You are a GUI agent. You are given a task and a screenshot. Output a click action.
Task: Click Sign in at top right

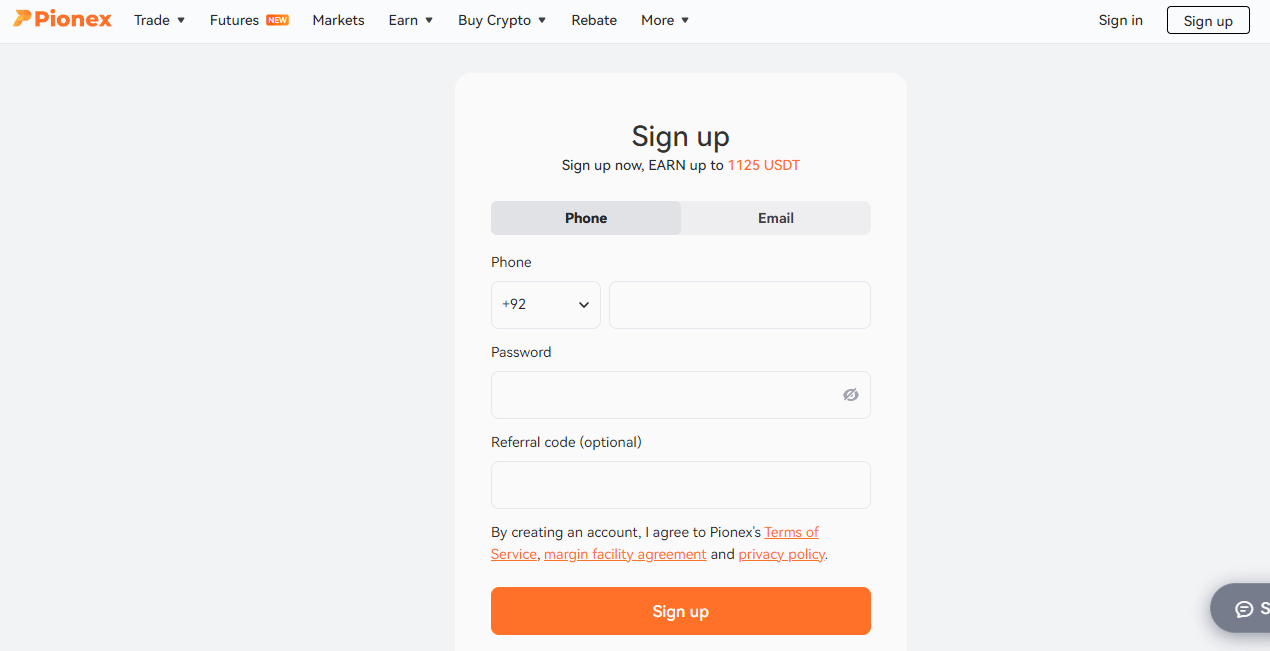(1120, 20)
